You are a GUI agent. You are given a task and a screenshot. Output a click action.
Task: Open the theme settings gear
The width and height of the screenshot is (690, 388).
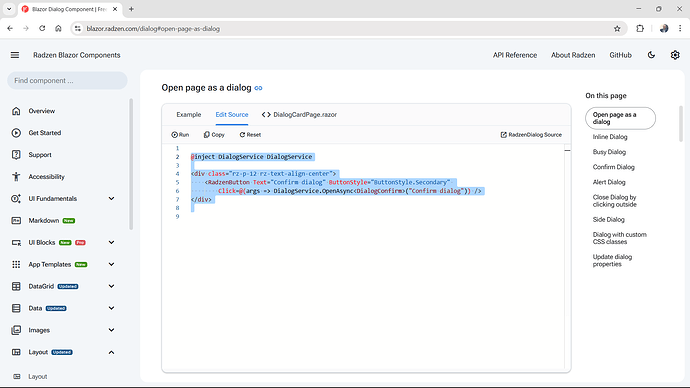pos(675,55)
